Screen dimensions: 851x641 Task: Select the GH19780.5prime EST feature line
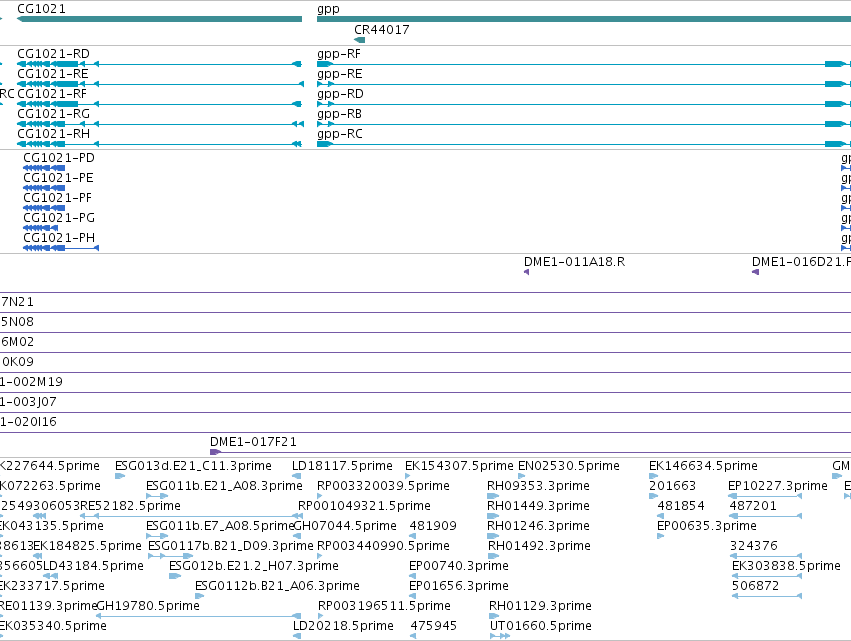coord(199,616)
